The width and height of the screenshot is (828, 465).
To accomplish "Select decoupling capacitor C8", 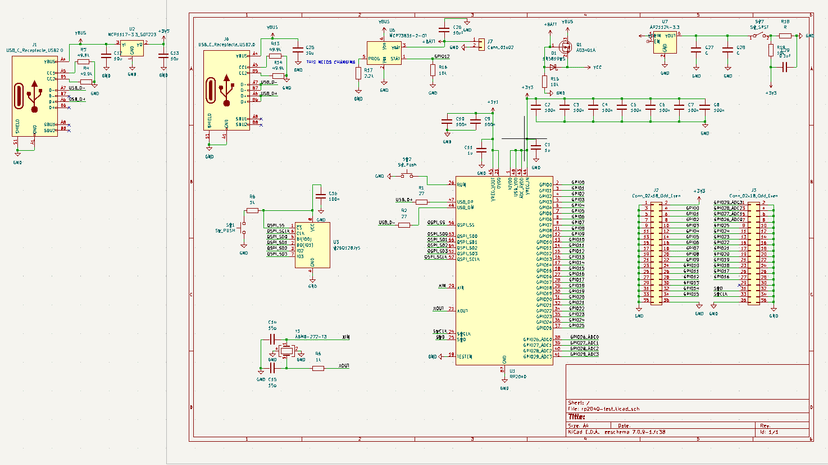I will click(x=704, y=107).
